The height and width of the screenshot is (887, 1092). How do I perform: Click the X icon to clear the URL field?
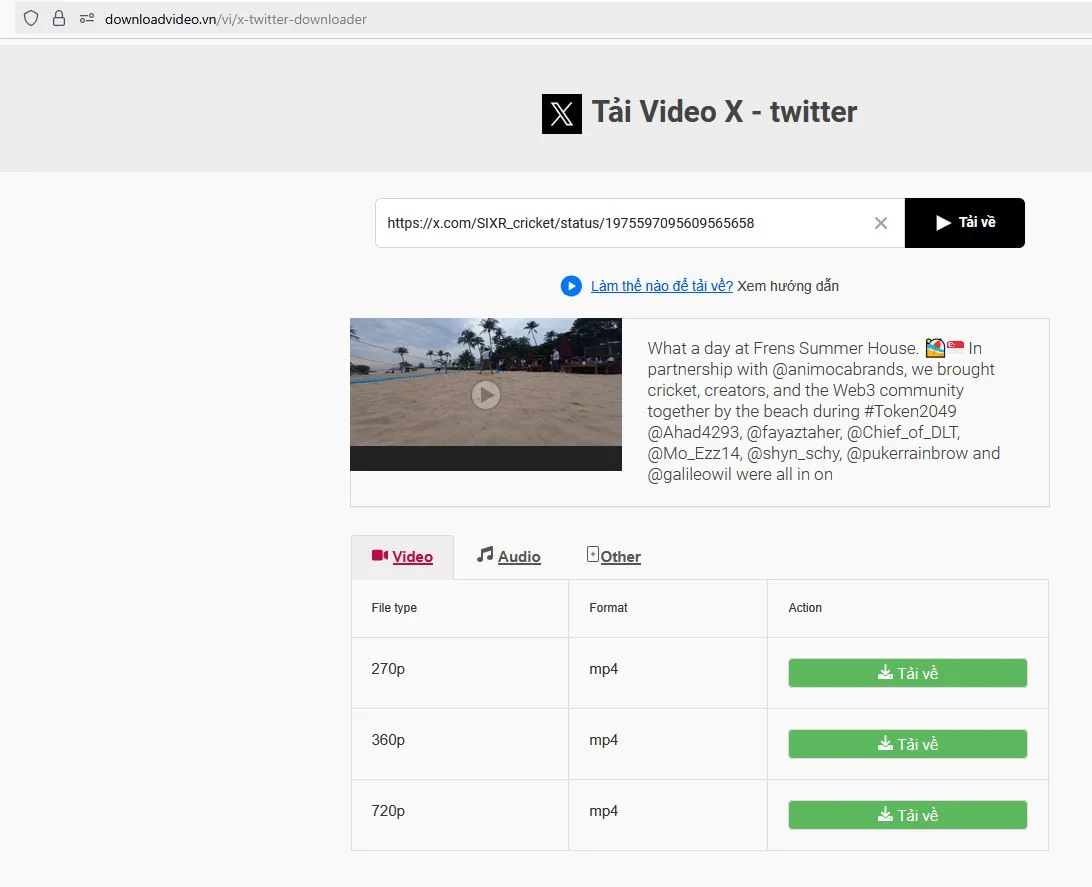(x=880, y=223)
